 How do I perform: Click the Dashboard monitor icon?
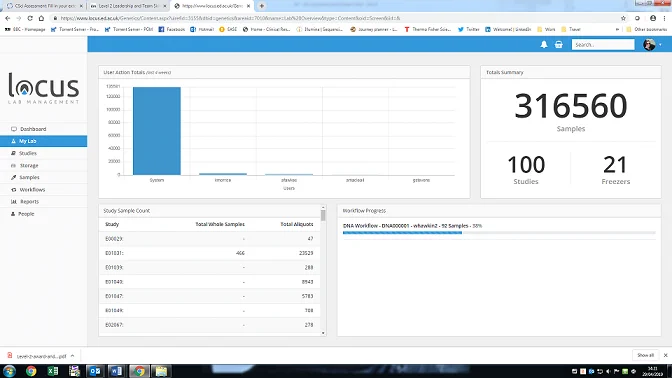[x=14, y=129]
